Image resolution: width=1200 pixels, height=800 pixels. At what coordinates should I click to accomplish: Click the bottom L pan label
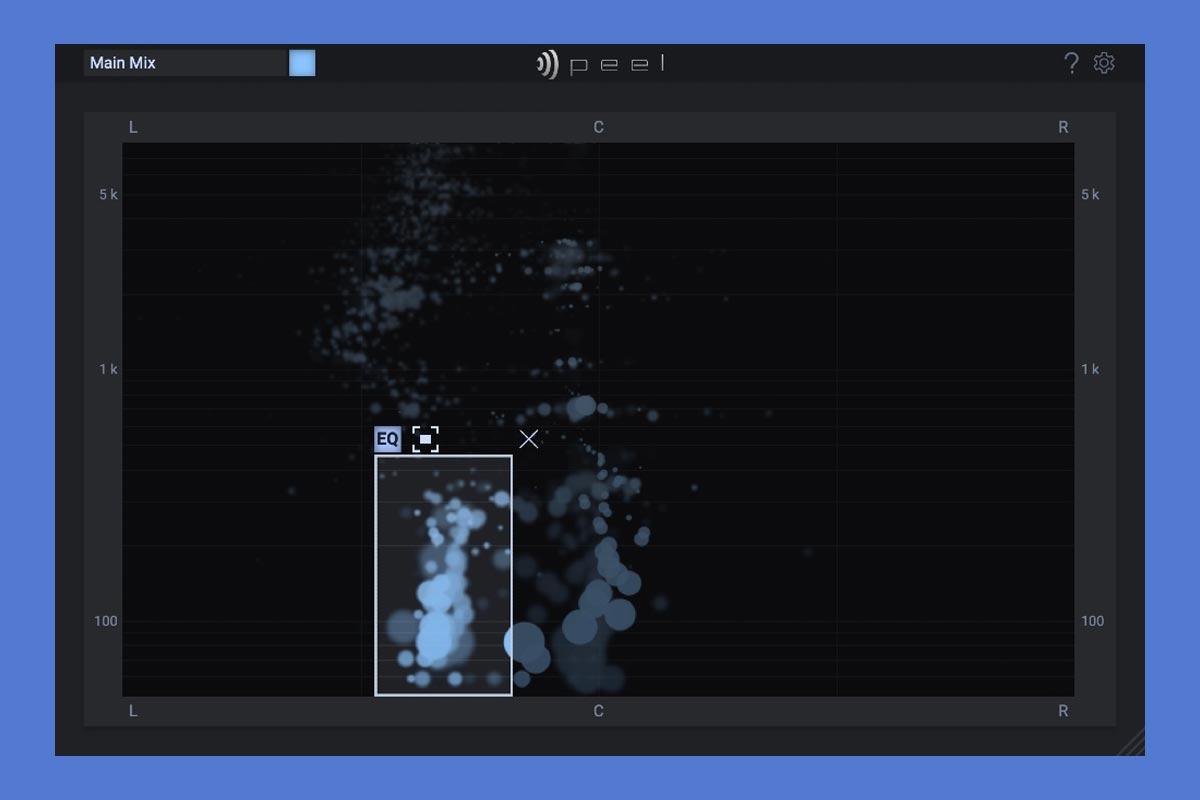133,711
